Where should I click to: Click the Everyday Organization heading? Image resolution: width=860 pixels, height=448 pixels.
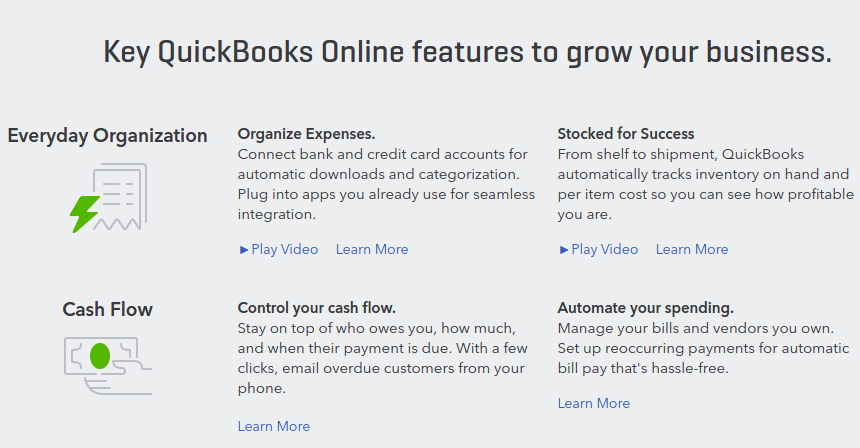(108, 136)
